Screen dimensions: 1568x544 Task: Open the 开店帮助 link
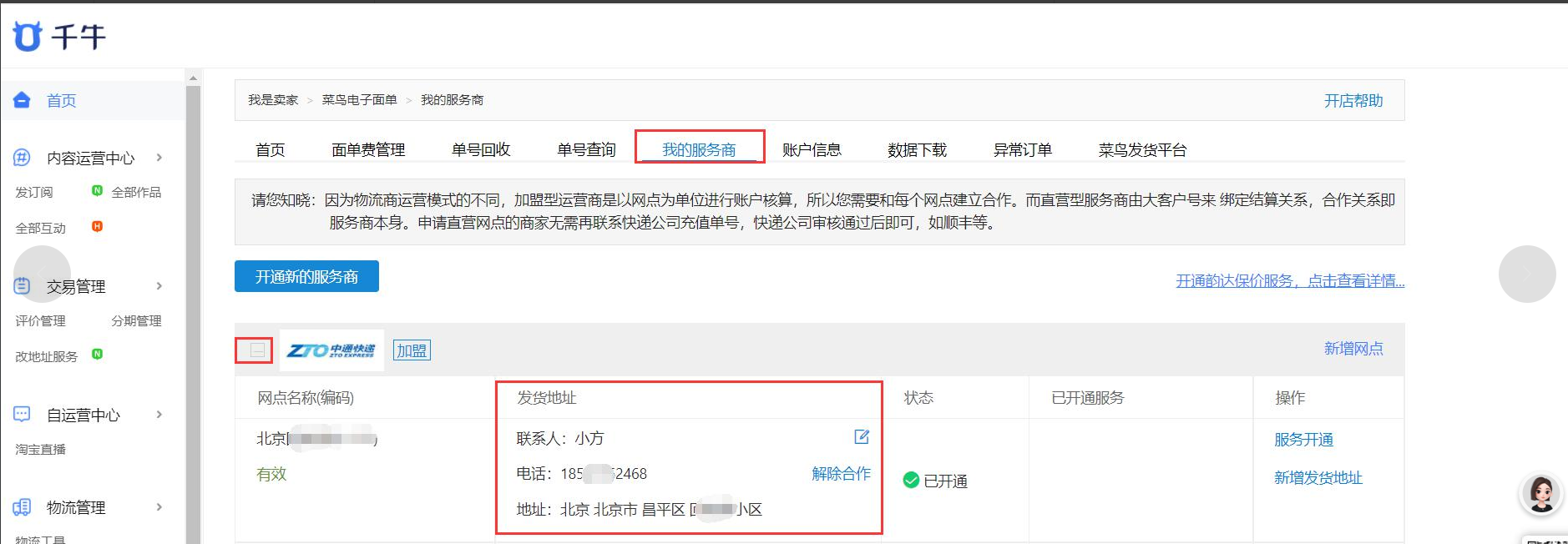pyautogui.click(x=1353, y=101)
